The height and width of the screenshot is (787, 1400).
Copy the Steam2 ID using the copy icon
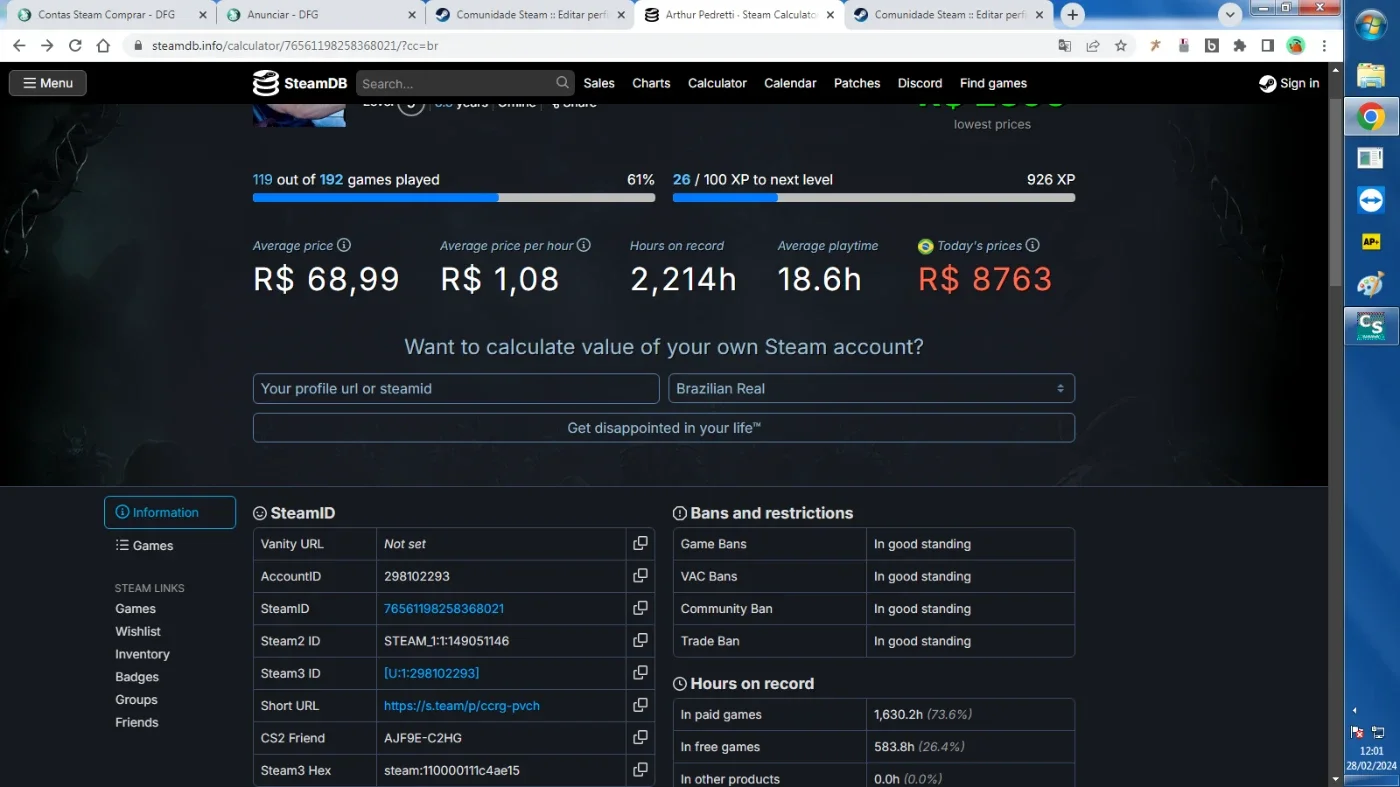(x=640, y=641)
